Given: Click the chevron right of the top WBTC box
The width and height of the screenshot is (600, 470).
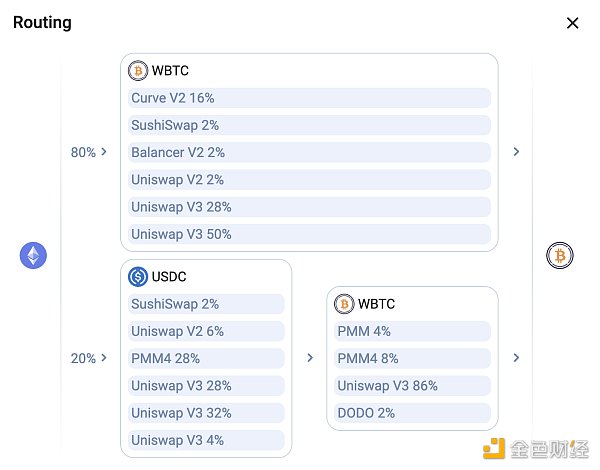Looking at the screenshot, I should [x=516, y=152].
